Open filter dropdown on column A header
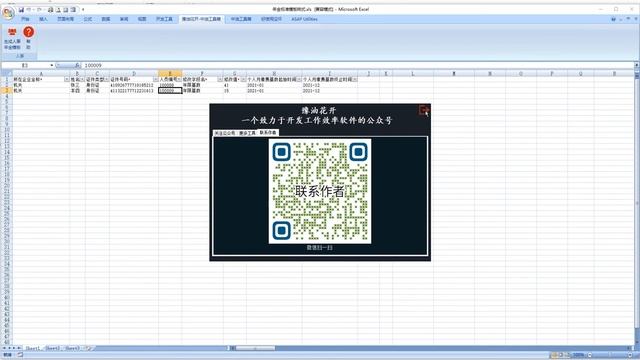Image resolution: width=640 pixels, height=360 pixels. (67, 79)
